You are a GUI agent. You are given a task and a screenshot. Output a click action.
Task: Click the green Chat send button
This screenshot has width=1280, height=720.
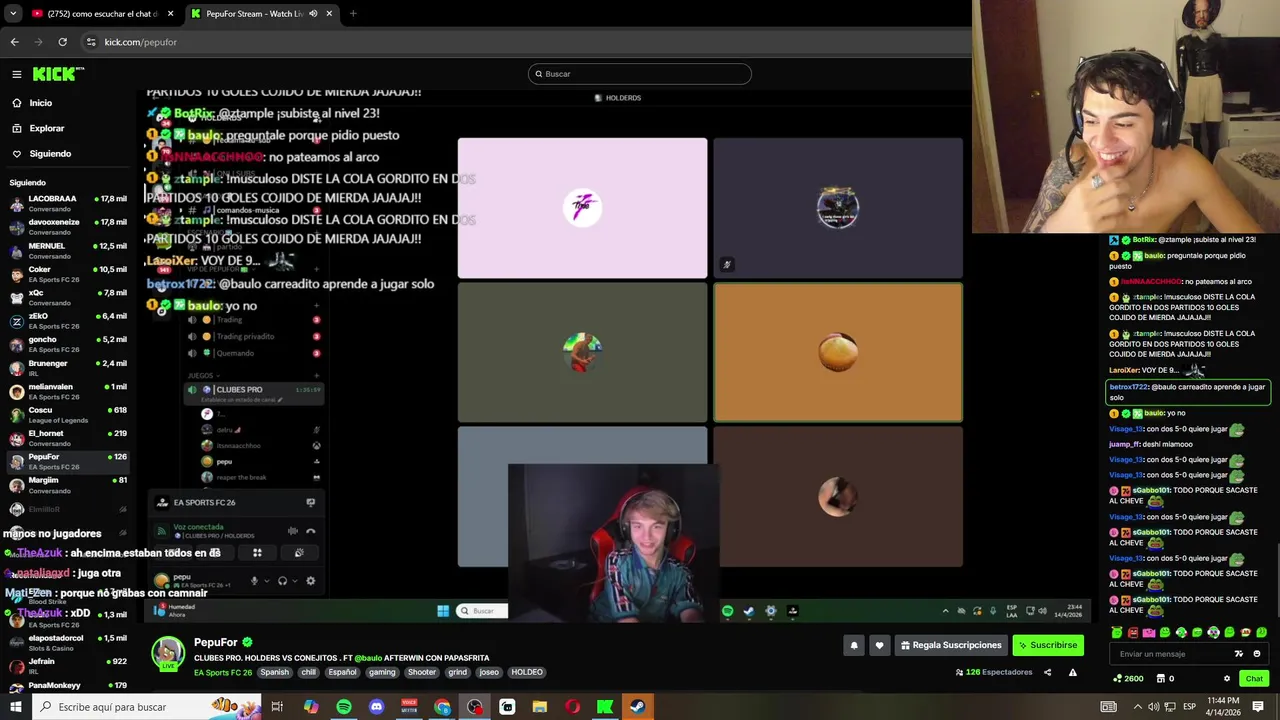click(x=1254, y=679)
